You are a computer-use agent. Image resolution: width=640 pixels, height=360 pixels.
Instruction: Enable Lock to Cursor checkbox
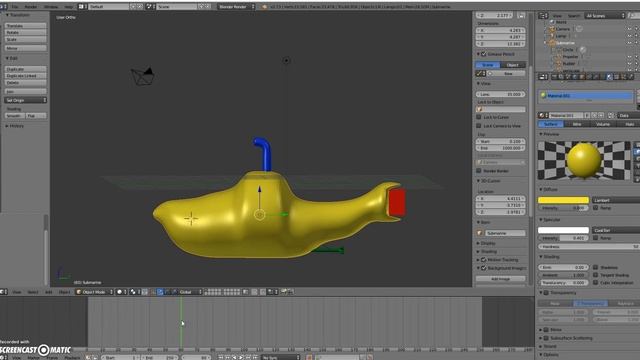479,117
